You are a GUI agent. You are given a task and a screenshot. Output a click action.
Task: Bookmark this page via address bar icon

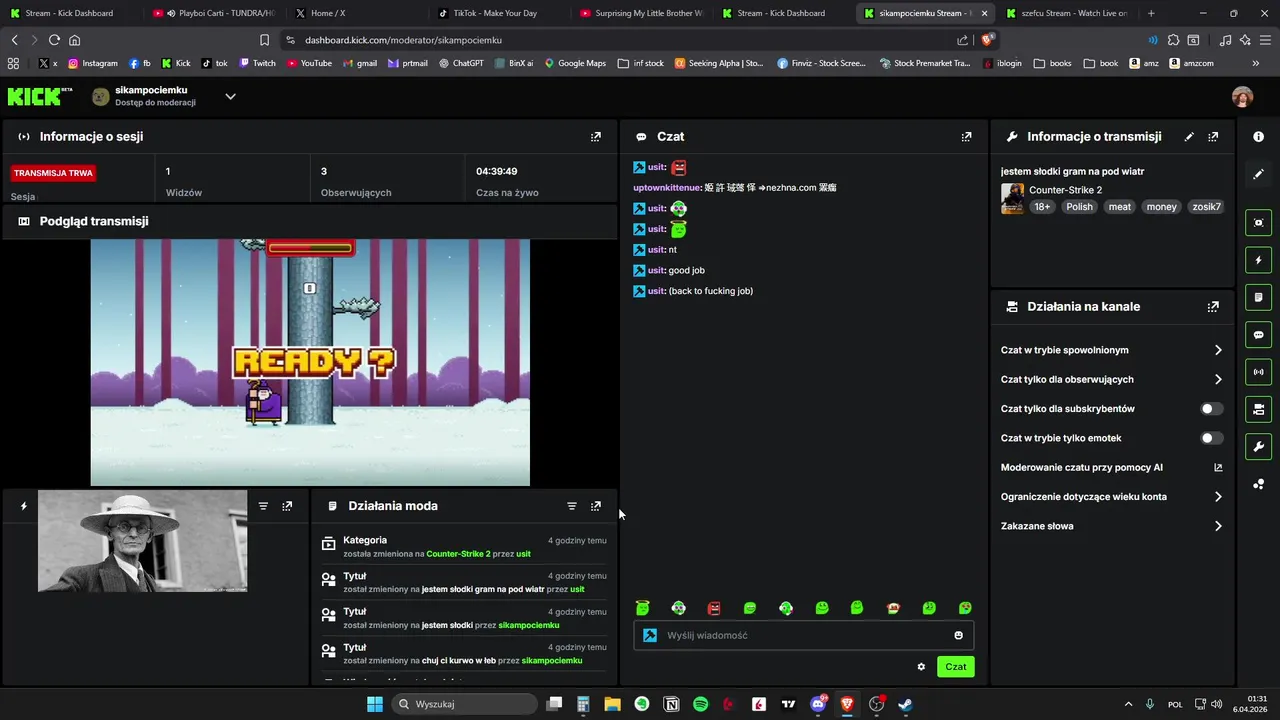tap(264, 40)
